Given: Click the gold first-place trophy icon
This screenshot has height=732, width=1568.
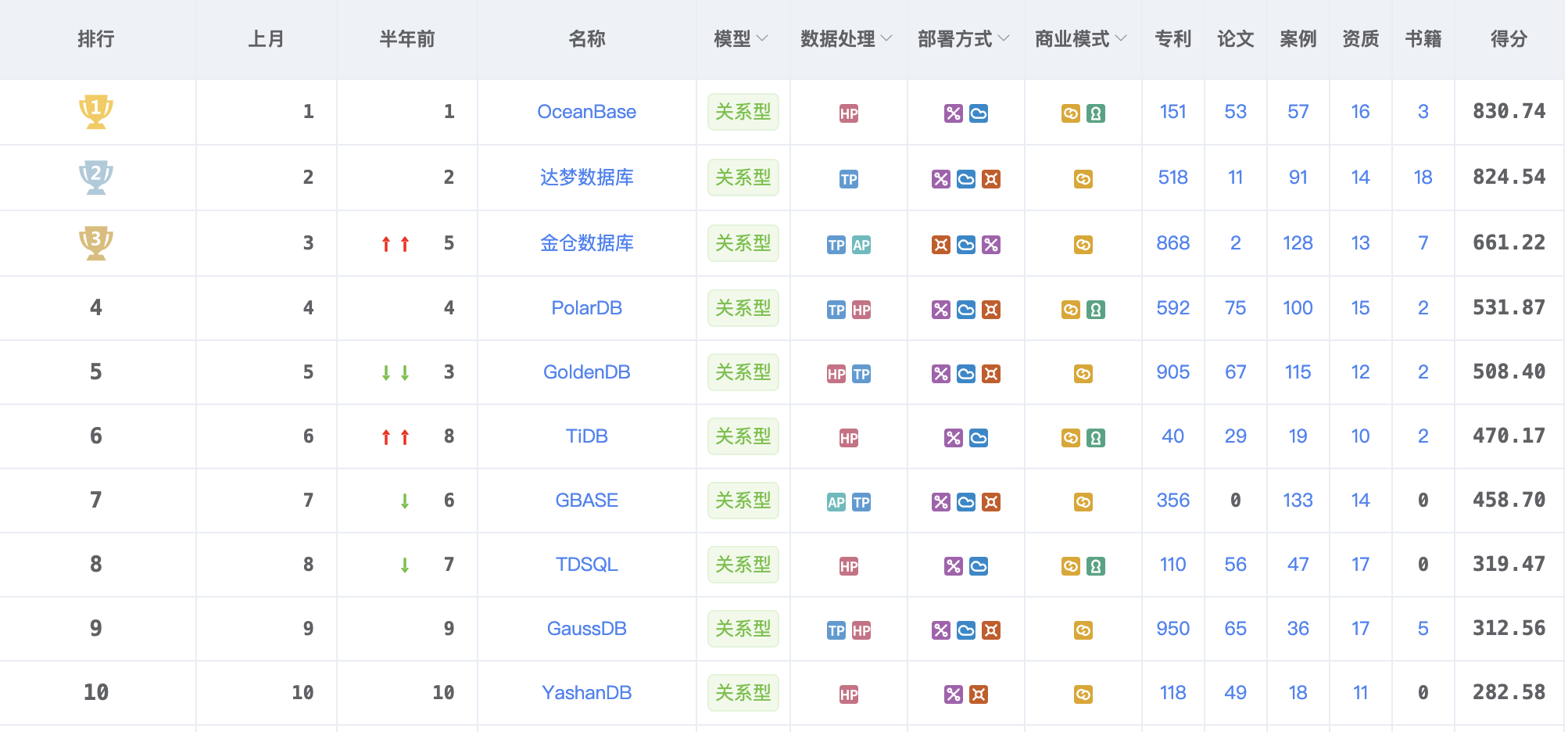Looking at the screenshot, I should (96, 112).
